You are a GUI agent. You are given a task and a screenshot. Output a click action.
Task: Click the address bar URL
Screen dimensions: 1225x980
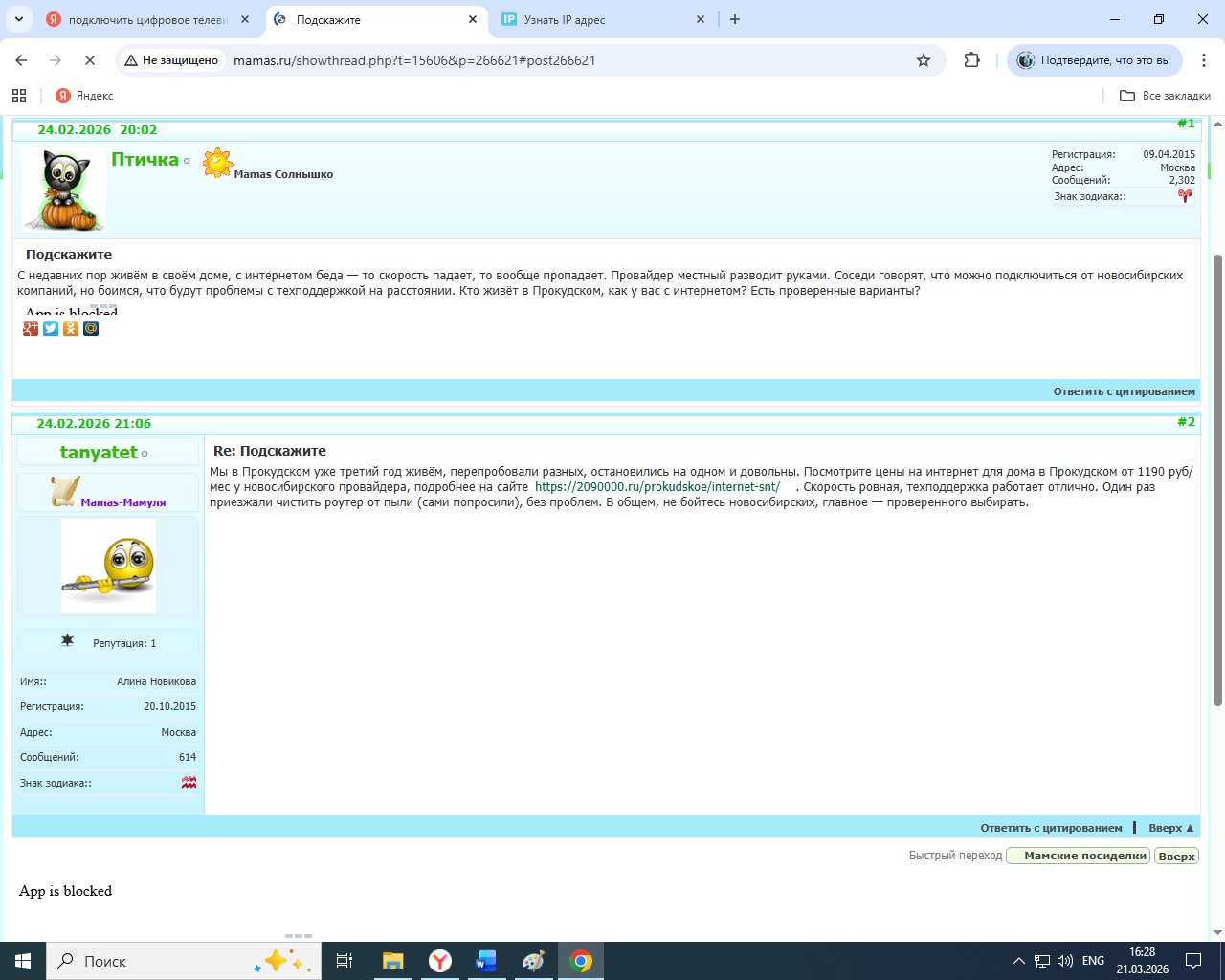[414, 60]
